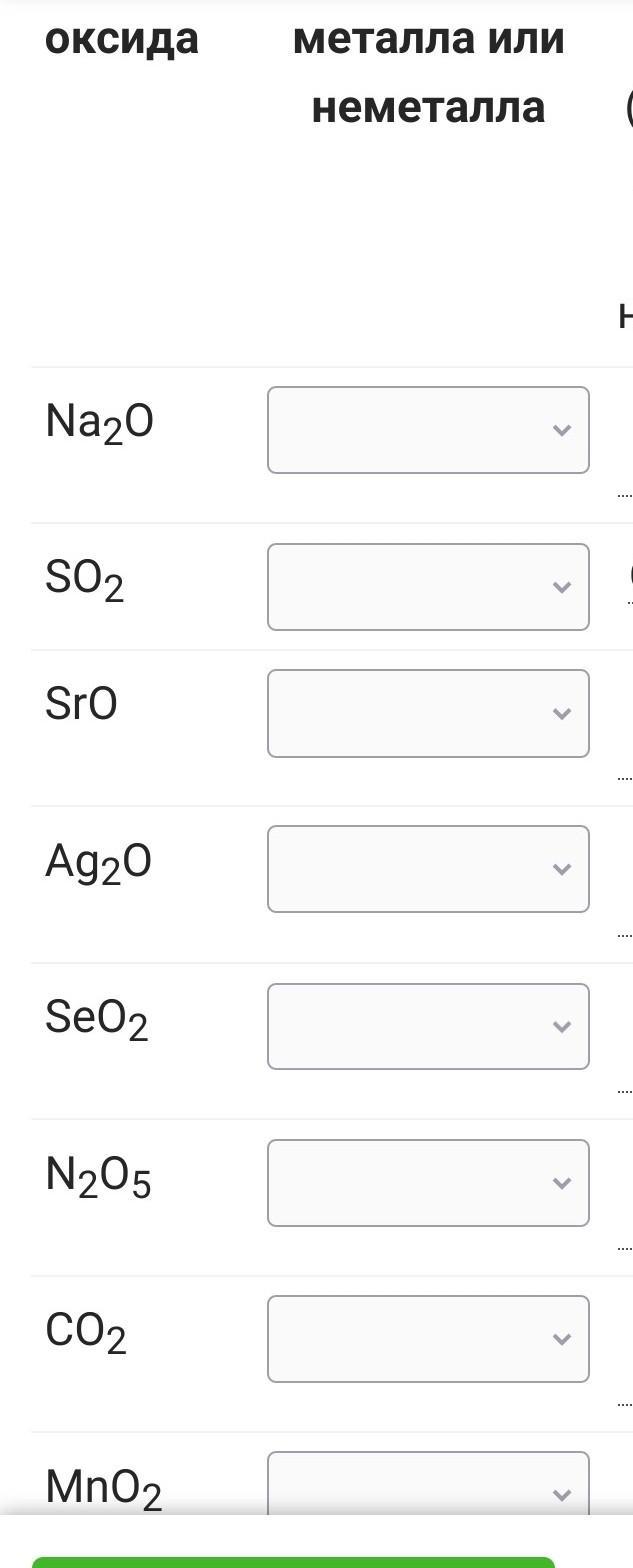Click the MnO₂ formula text

pyautogui.click(x=103, y=1488)
